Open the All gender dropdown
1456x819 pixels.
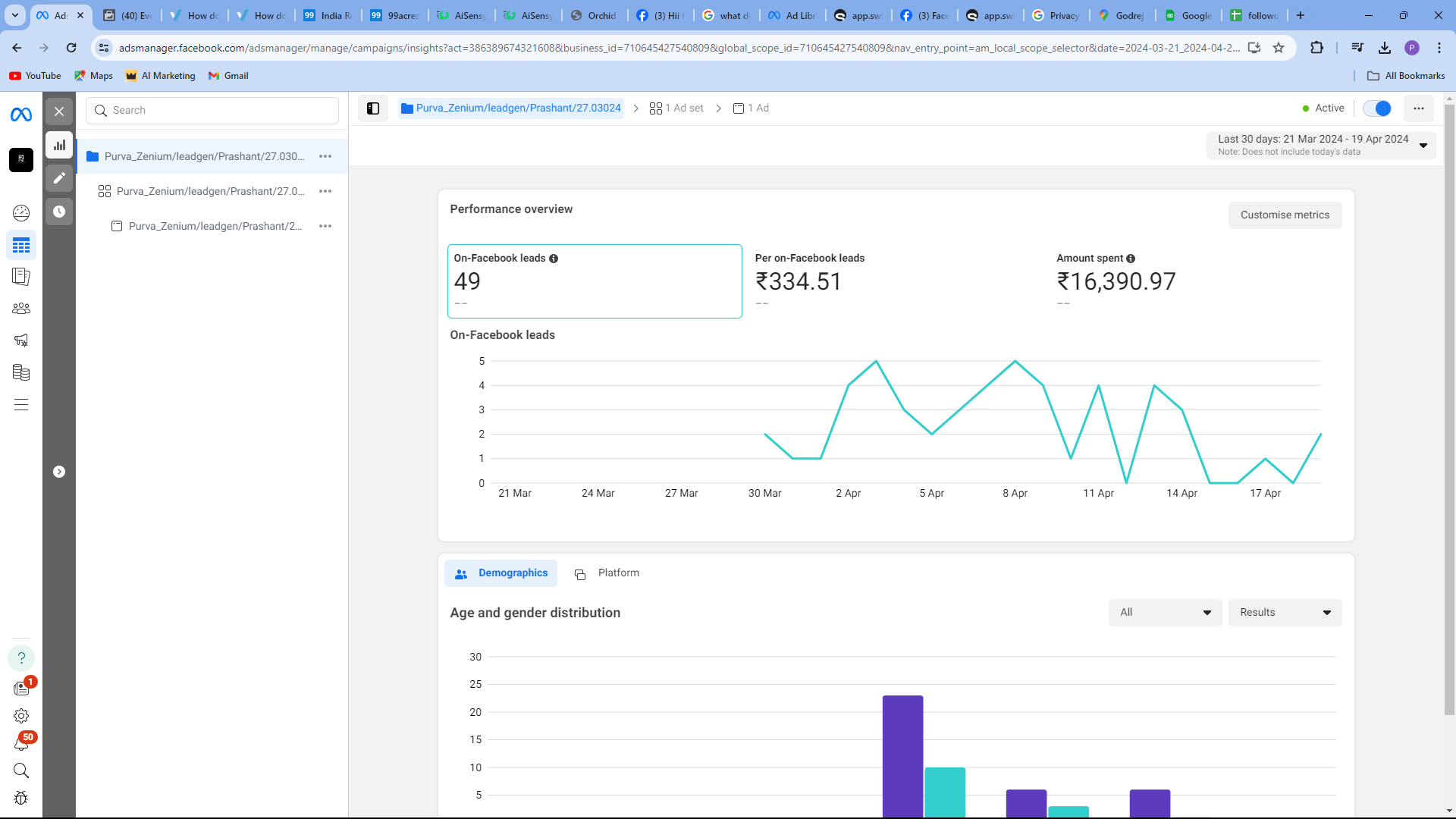[1165, 613]
